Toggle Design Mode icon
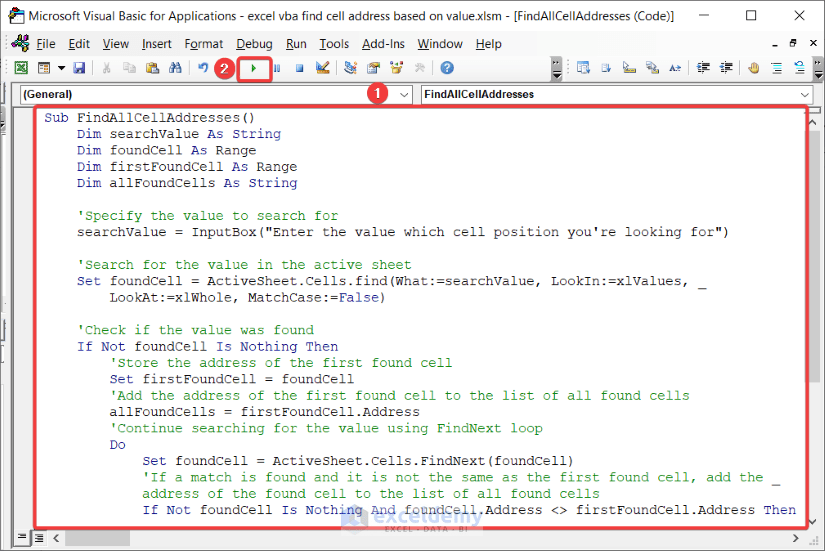The image size is (825, 551). 323,68
